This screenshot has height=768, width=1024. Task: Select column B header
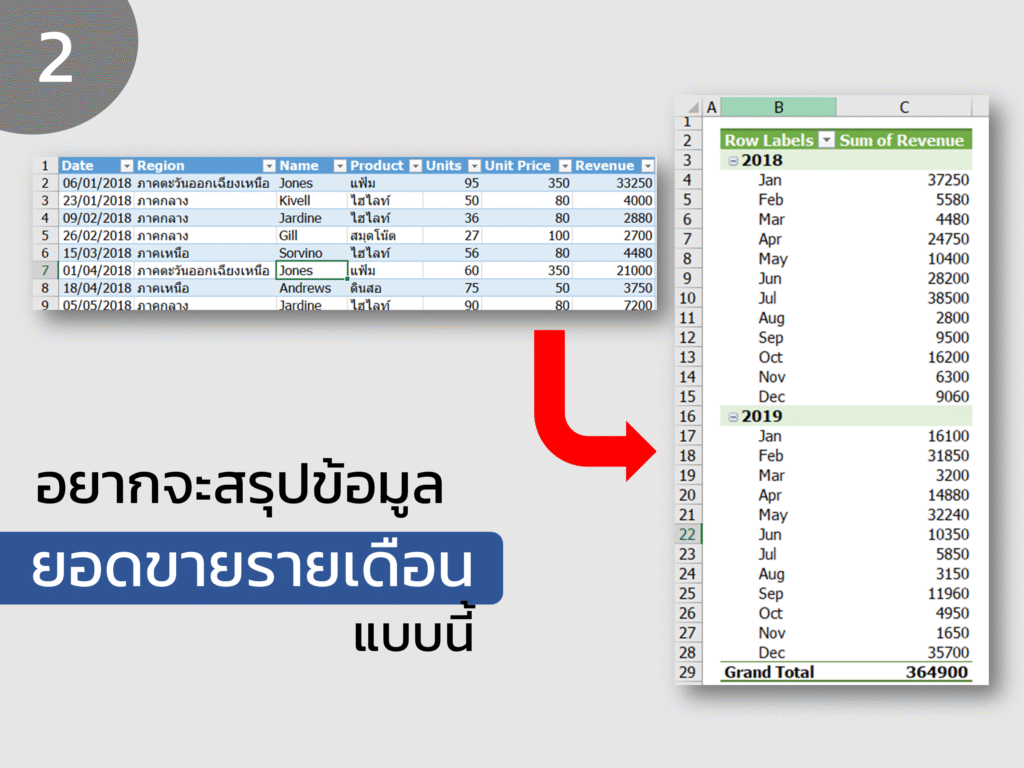(x=778, y=107)
